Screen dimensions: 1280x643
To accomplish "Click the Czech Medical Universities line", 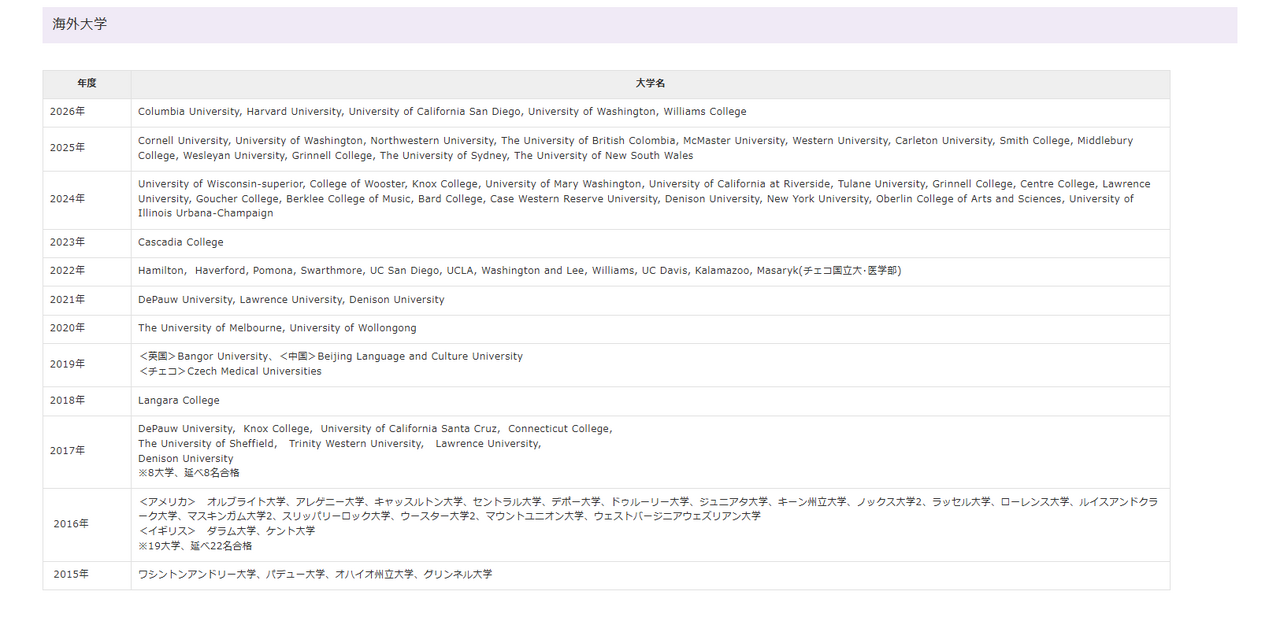I will [x=230, y=372].
